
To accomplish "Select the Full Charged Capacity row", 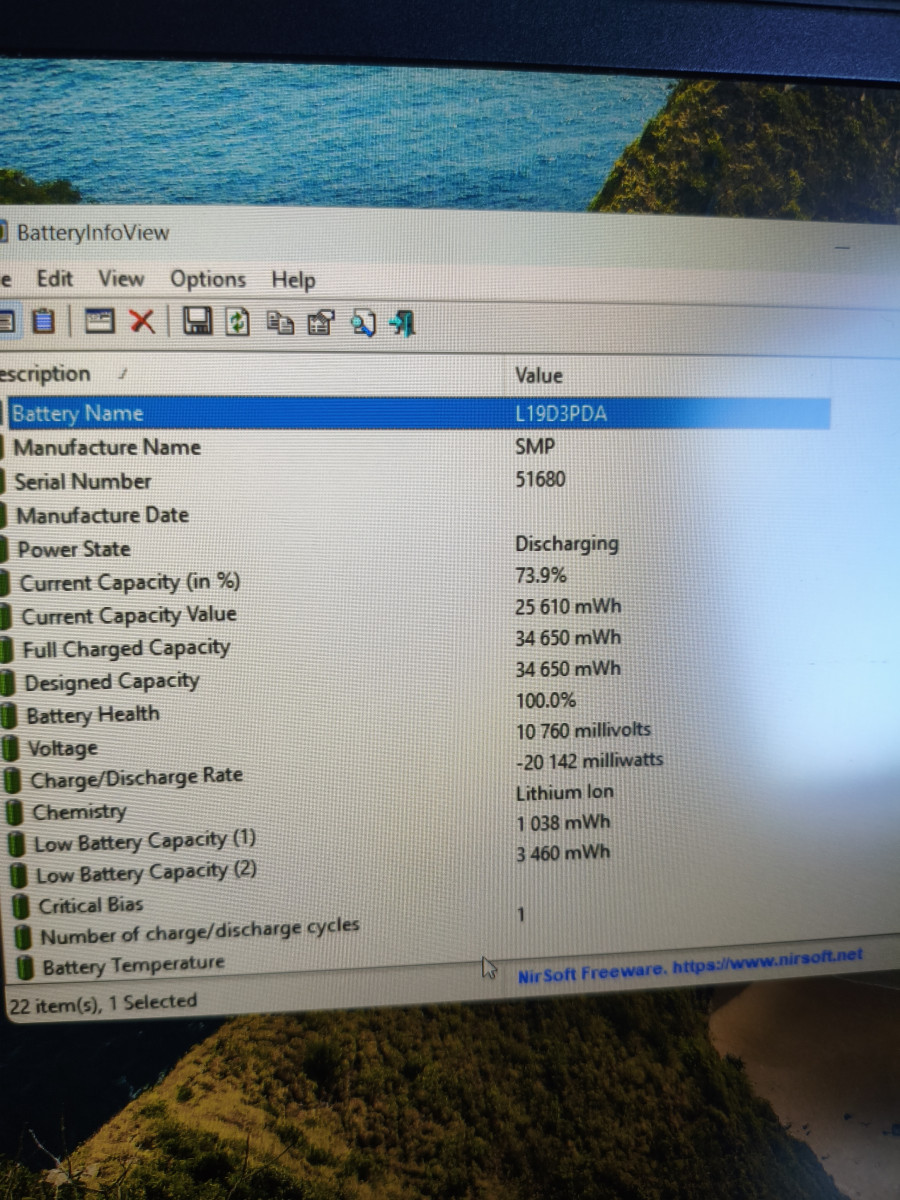I will pyautogui.click(x=126, y=648).
